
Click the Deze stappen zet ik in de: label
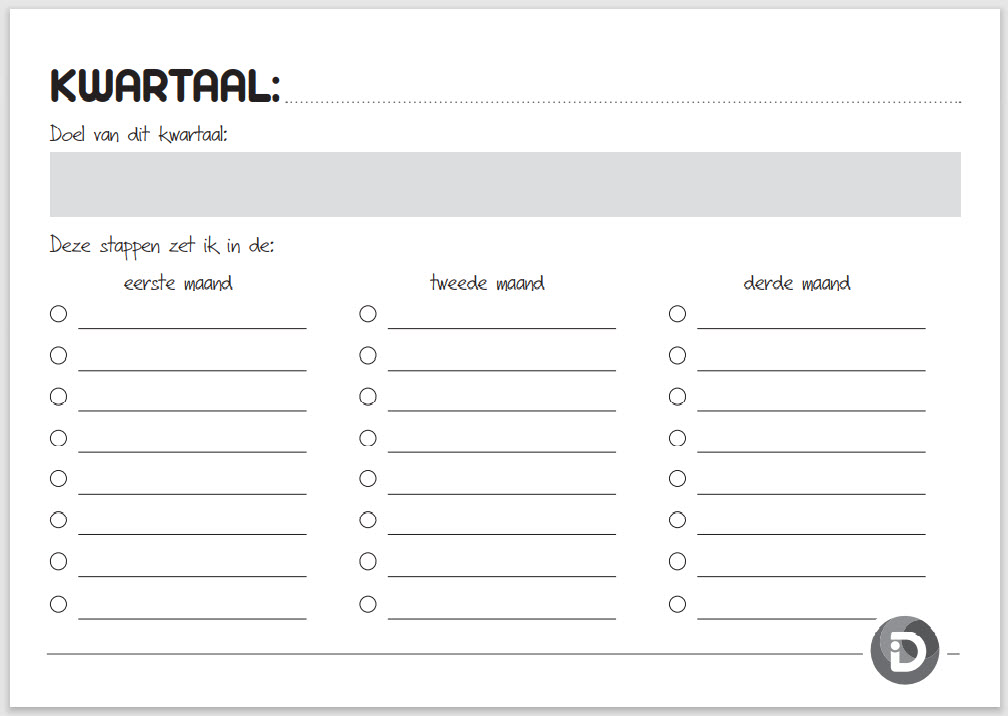pyautogui.click(x=162, y=246)
